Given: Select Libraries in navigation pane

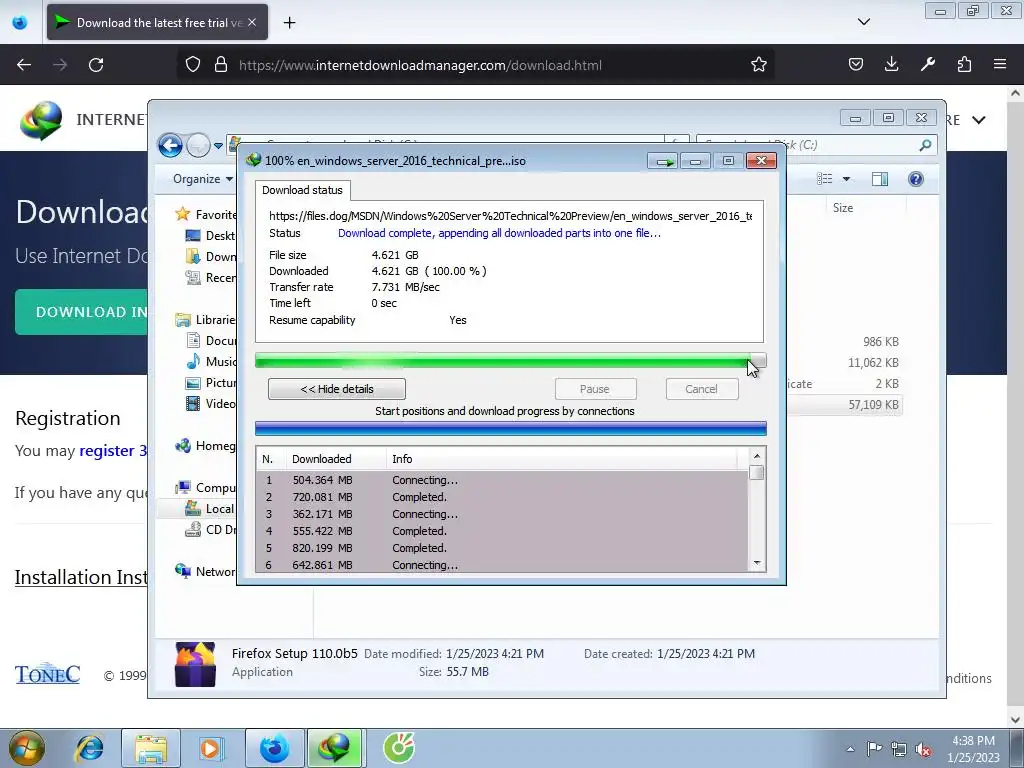Looking at the screenshot, I should 205,320.
